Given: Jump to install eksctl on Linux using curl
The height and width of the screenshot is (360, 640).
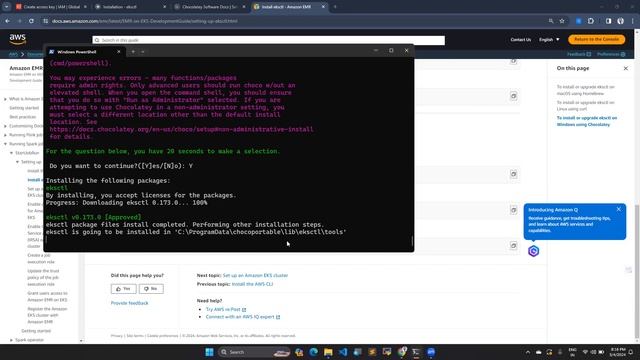Looking at the screenshot, I should [x=585, y=106].
